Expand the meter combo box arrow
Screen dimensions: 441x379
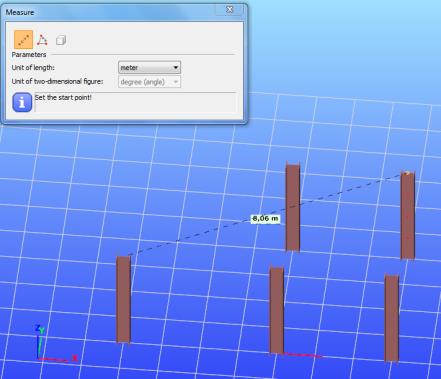pyautogui.click(x=176, y=68)
